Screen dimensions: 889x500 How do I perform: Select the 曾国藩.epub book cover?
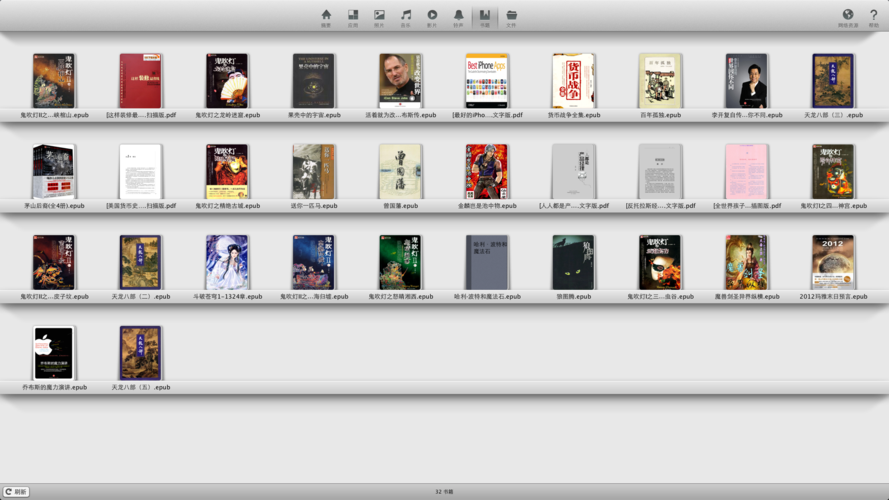click(x=401, y=172)
